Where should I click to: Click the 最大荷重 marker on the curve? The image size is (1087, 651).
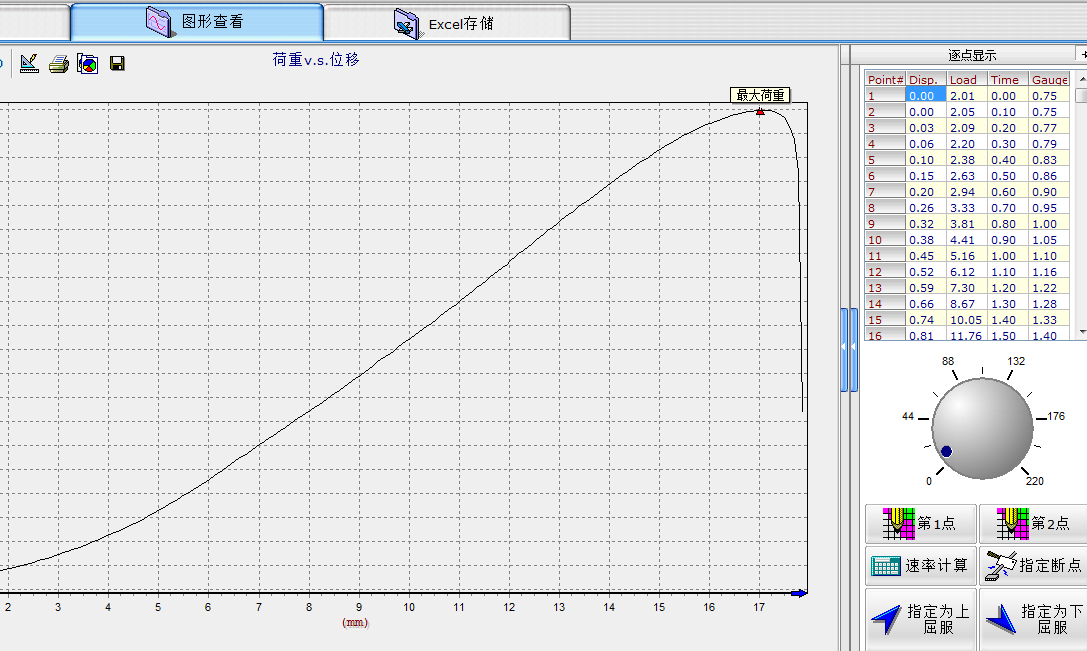pyautogui.click(x=760, y=111)
